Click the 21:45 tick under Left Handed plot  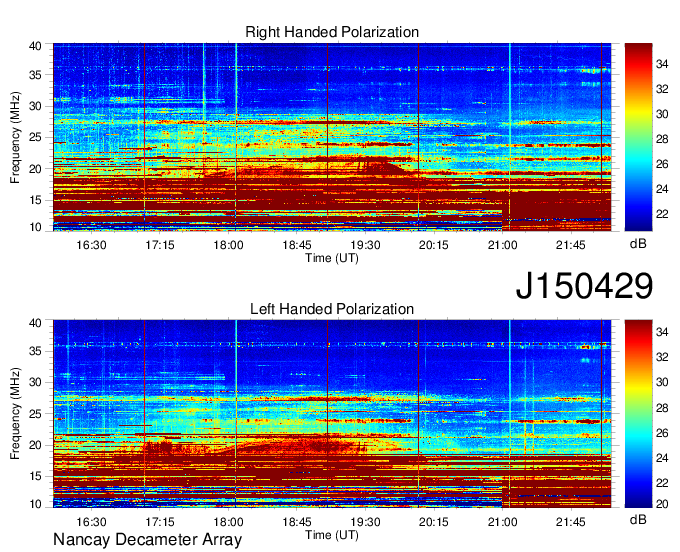571,522
